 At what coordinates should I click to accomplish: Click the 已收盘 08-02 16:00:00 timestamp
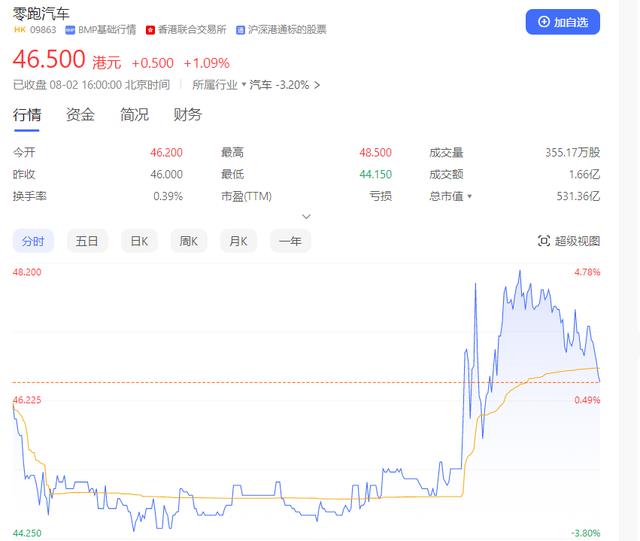(x=91, y=85)
